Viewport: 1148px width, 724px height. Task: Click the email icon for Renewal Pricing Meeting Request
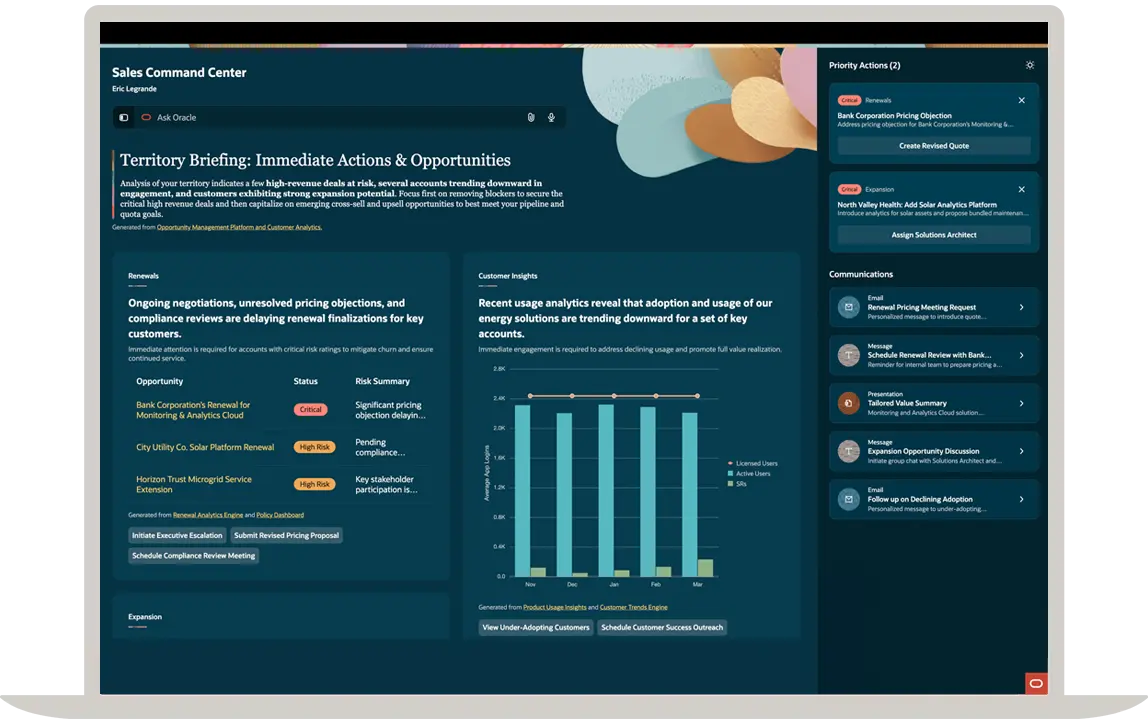tap(849, 307)
